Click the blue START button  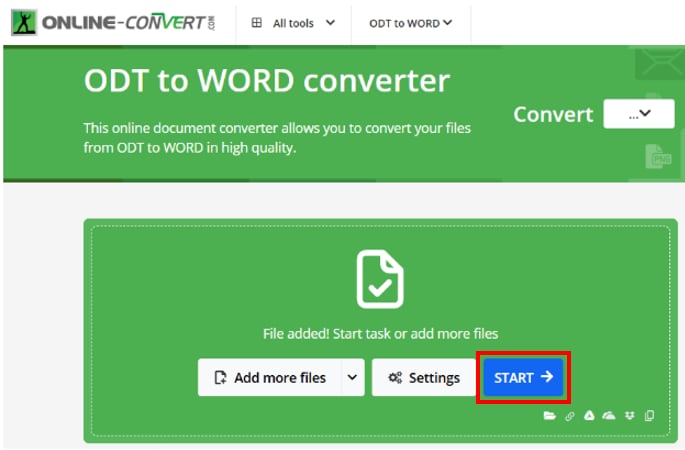(523, 377)
